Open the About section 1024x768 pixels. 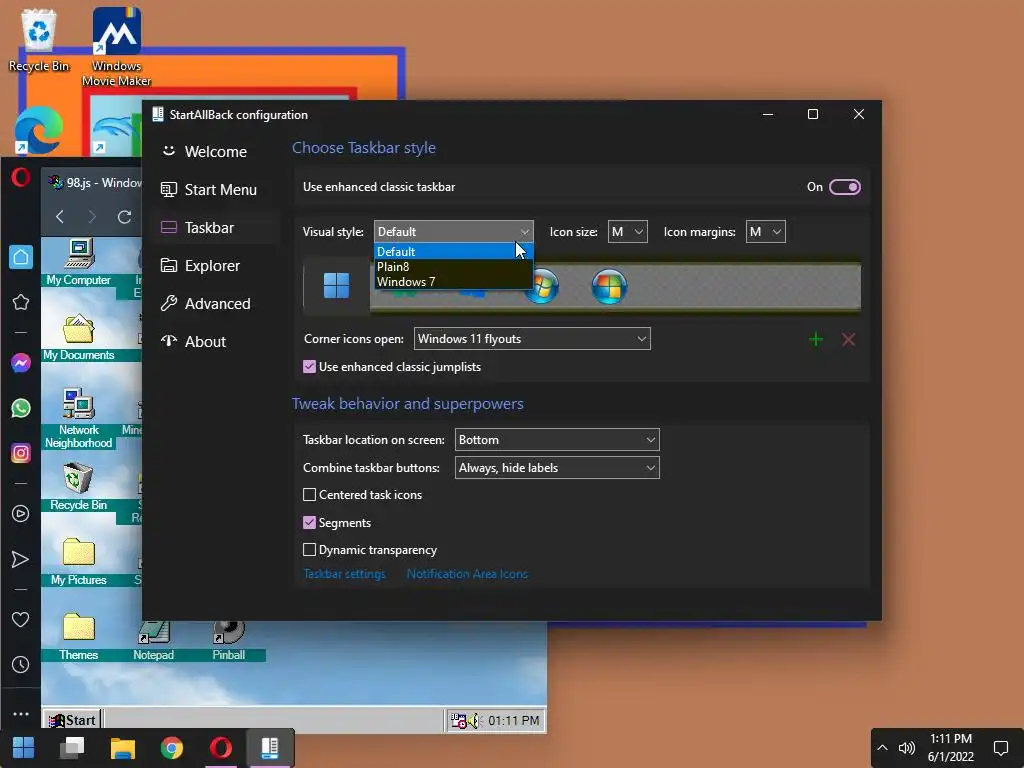216,342
